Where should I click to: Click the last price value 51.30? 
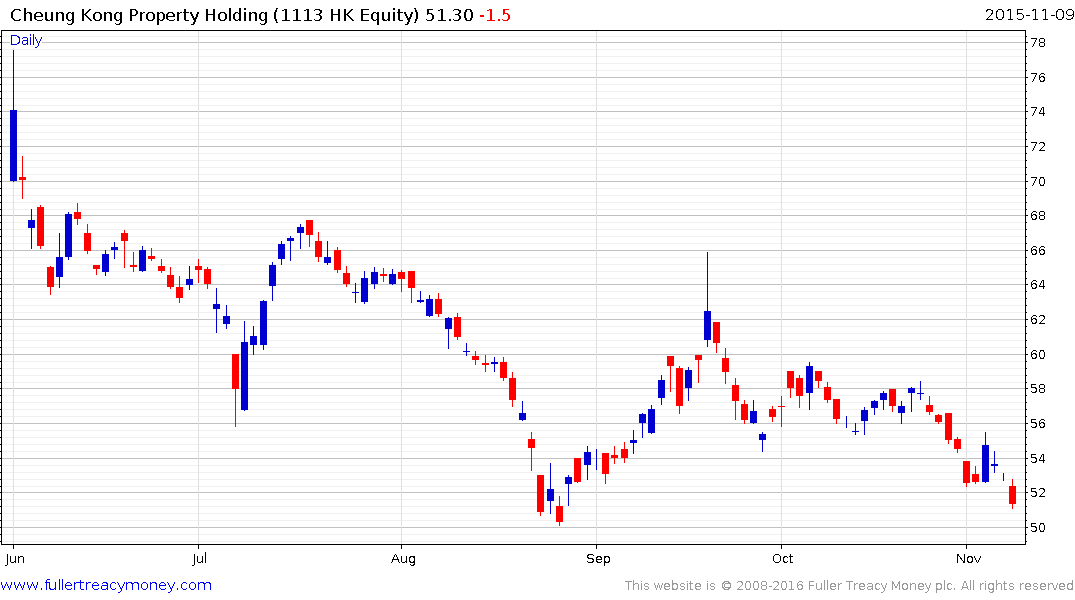coord(449,15)
